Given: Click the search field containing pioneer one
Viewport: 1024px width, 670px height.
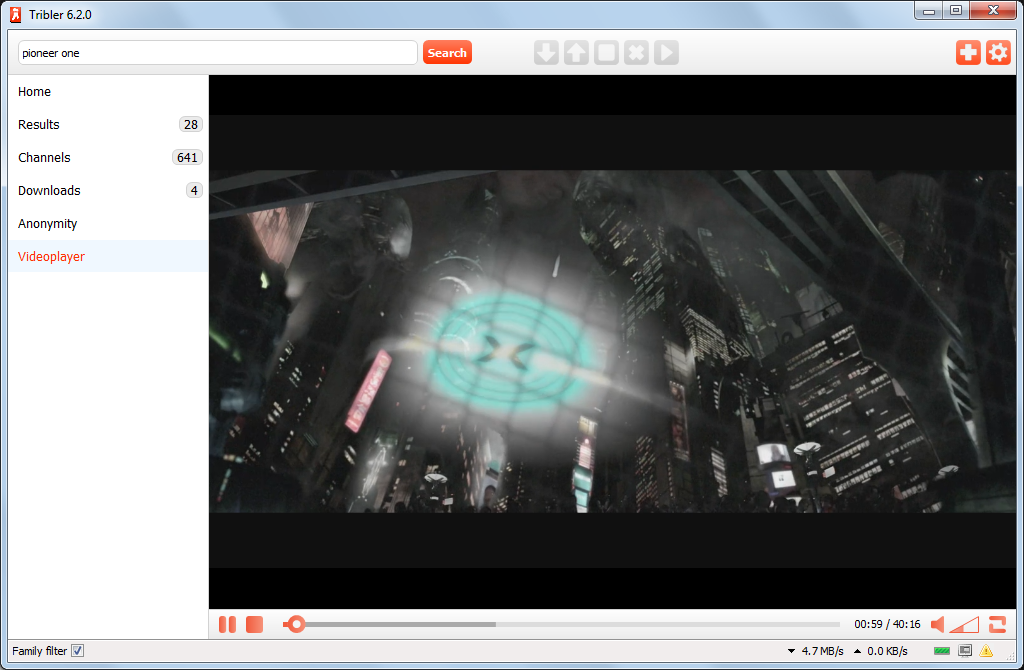Looking at the screenshot, I should click(x=217, y=53).
